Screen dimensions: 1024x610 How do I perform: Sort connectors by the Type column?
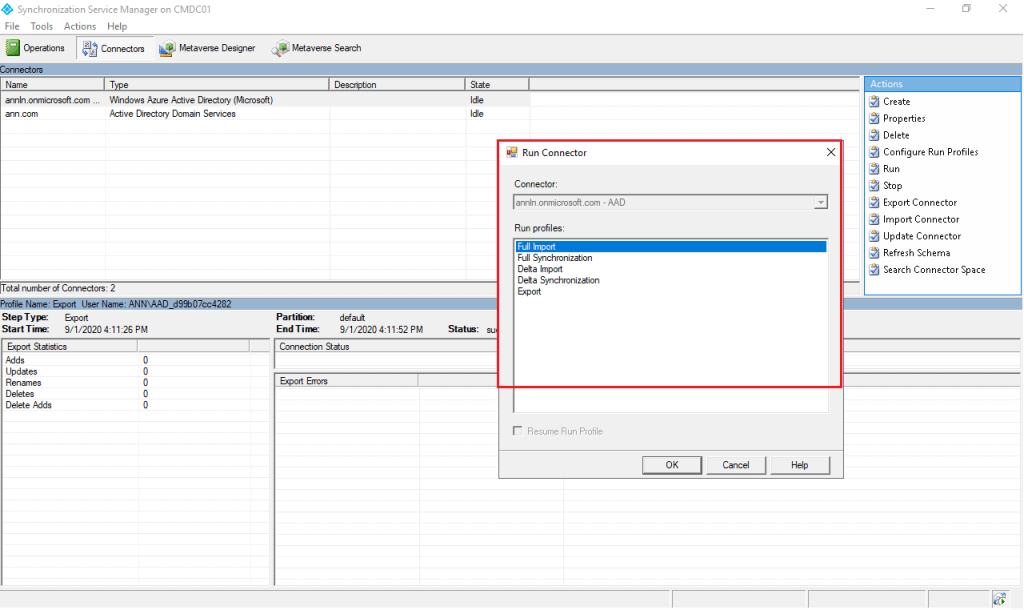(217, 85)
